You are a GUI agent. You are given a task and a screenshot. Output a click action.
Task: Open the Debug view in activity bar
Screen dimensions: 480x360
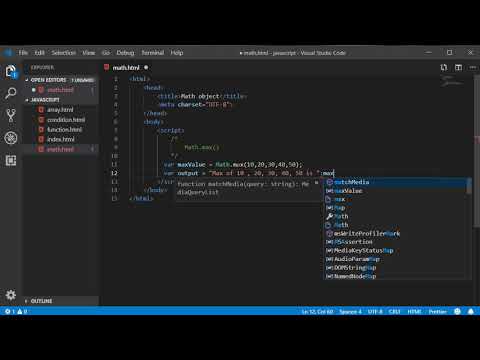pyautogui.click(x=11, y=138)
